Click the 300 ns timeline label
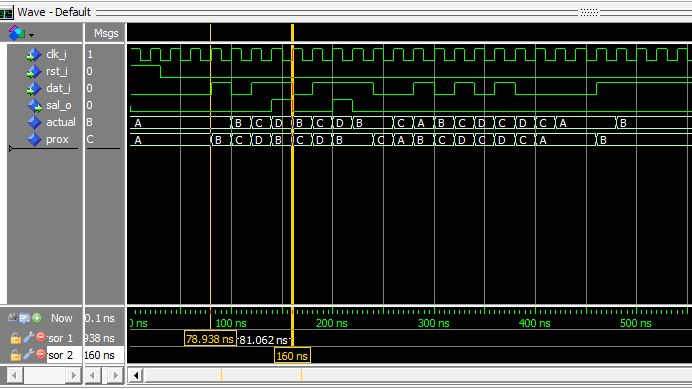Screen dimensions: 692x389 point(433,323)
